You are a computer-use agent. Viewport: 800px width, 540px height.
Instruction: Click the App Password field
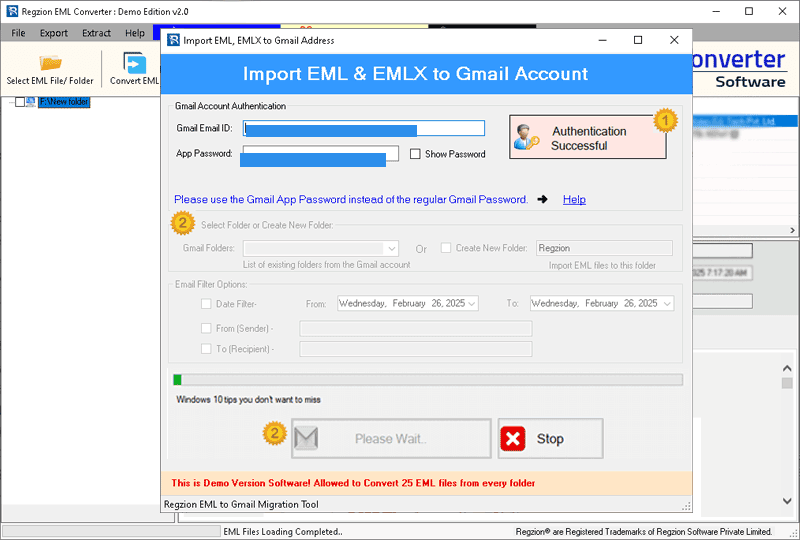[x=321, y=154]
